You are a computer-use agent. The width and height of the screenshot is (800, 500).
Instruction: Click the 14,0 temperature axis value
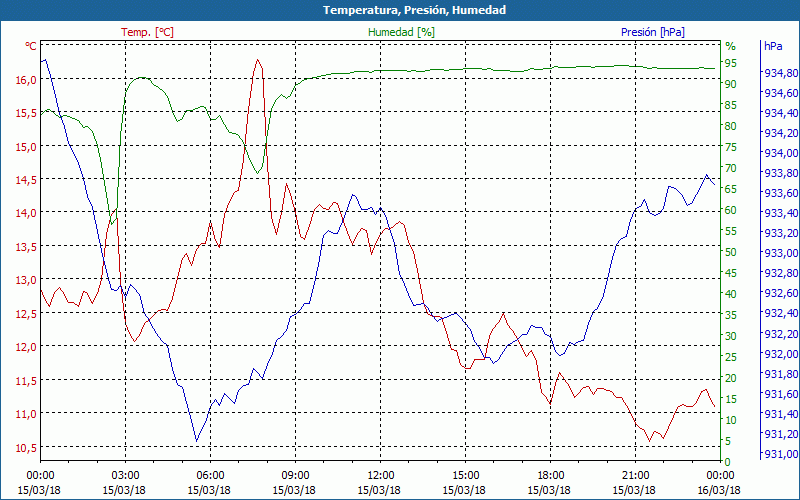[27, 213]
